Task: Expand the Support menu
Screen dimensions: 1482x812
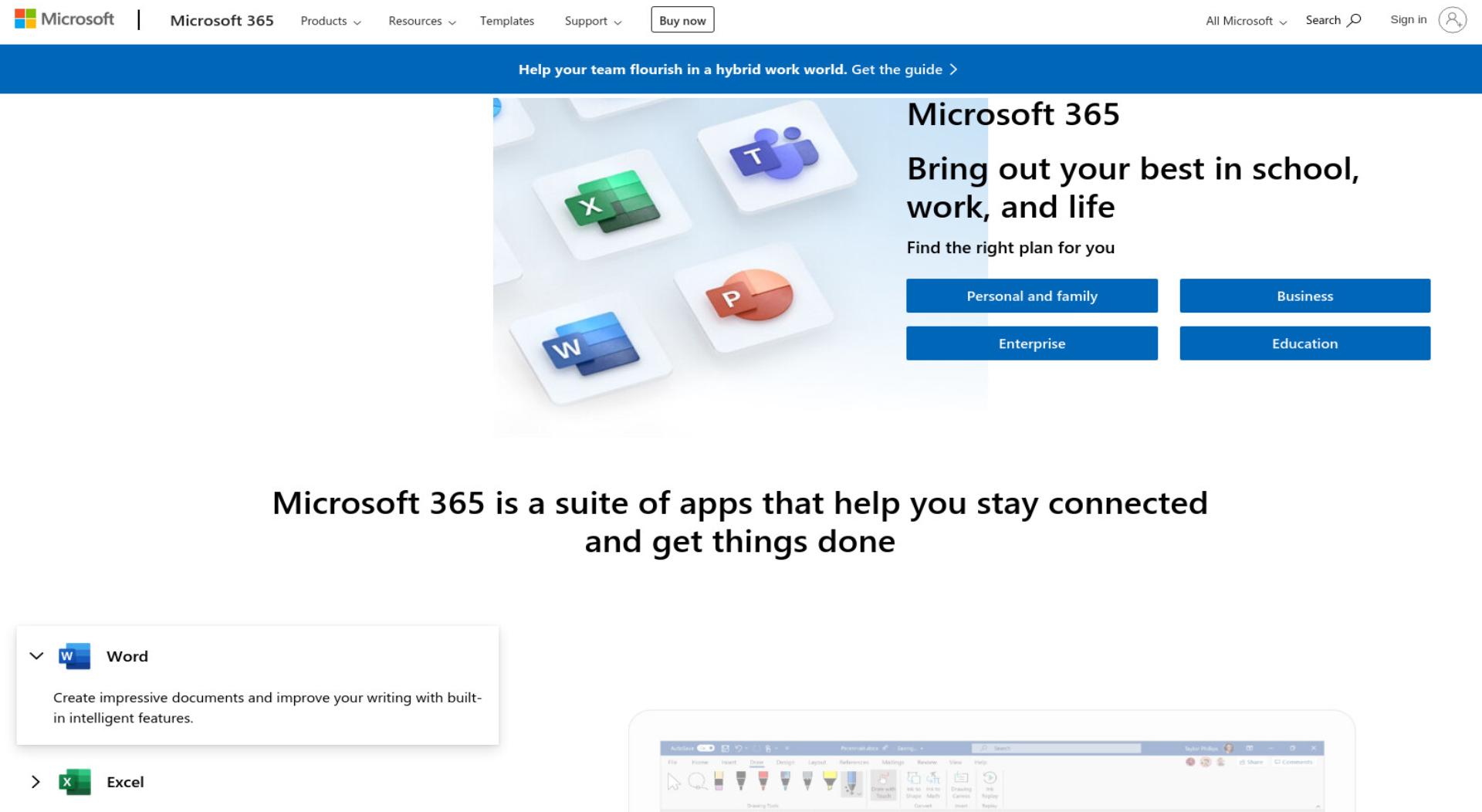Action: (593, 21)
